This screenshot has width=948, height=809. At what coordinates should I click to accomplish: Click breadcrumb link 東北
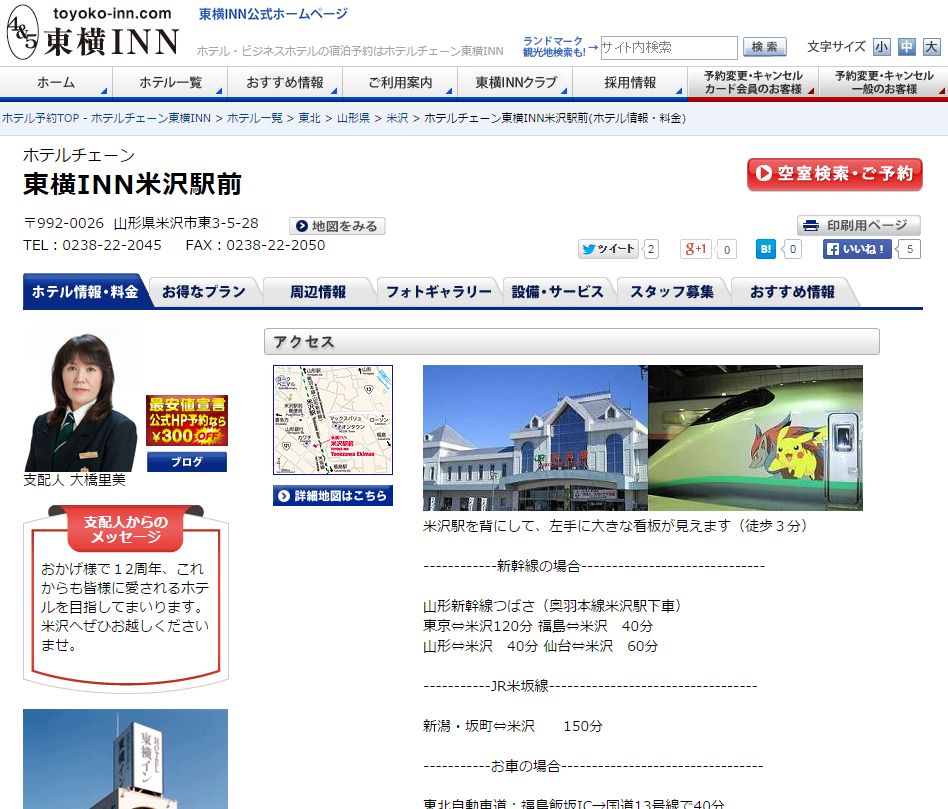click(x=310, y=118)
